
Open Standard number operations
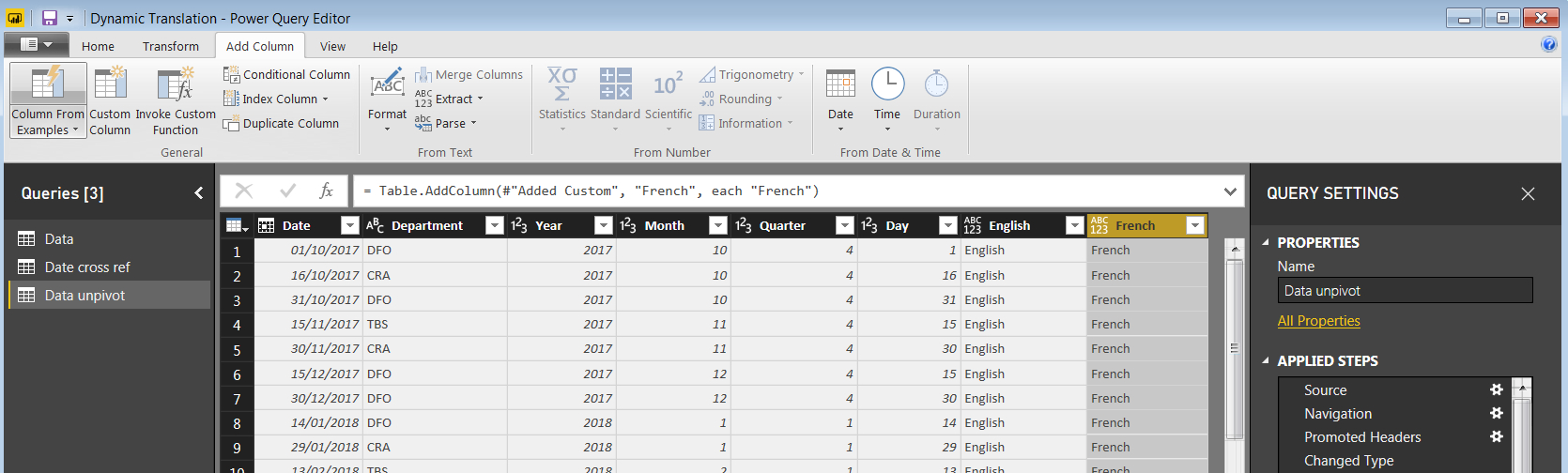(x=615, y=100)
